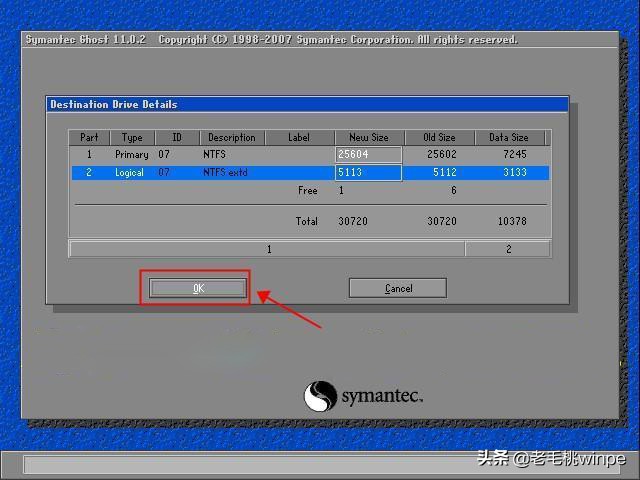Select the Part column header

pos(89,138)
